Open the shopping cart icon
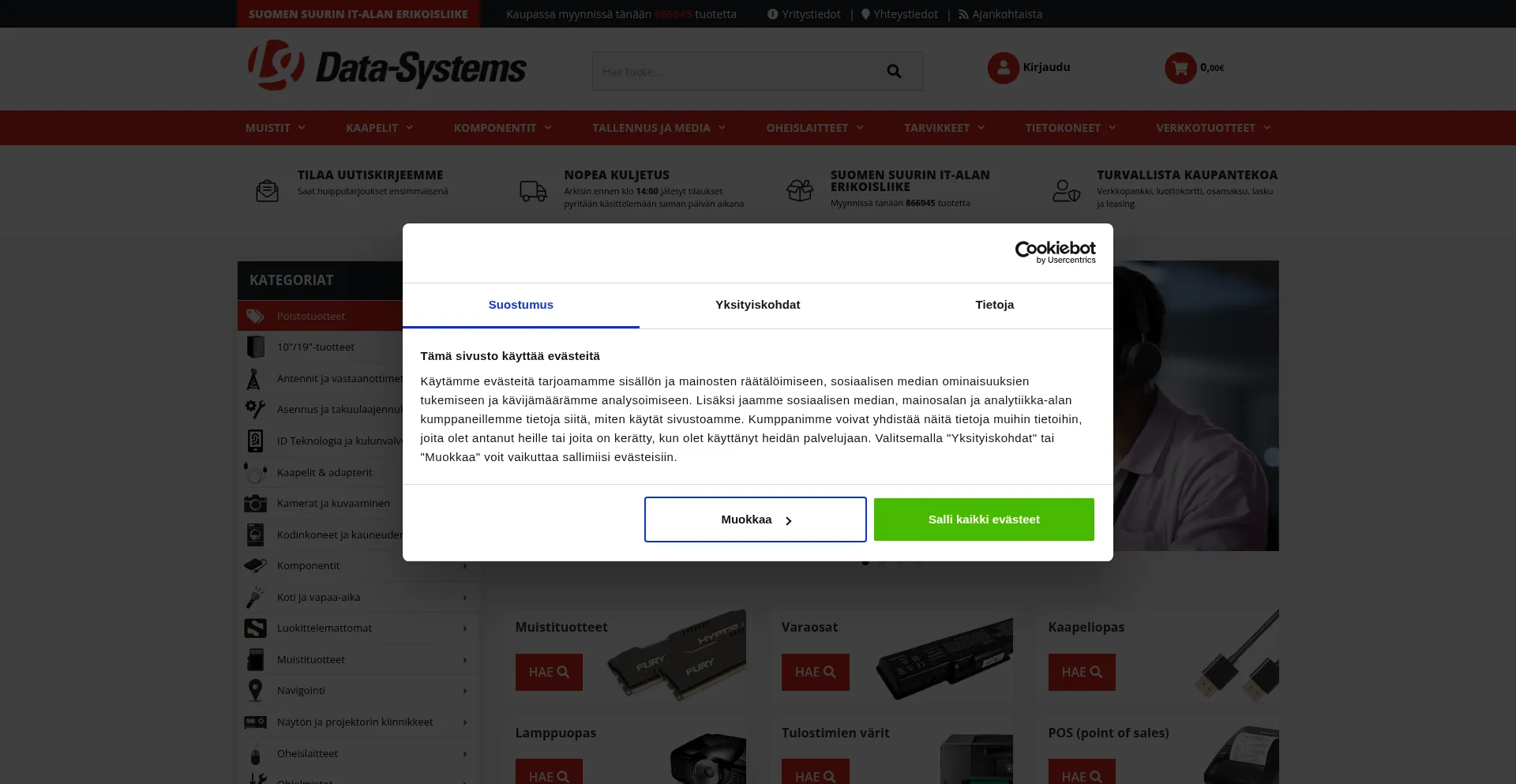The image size is (1516, 784). [1180, 68]
